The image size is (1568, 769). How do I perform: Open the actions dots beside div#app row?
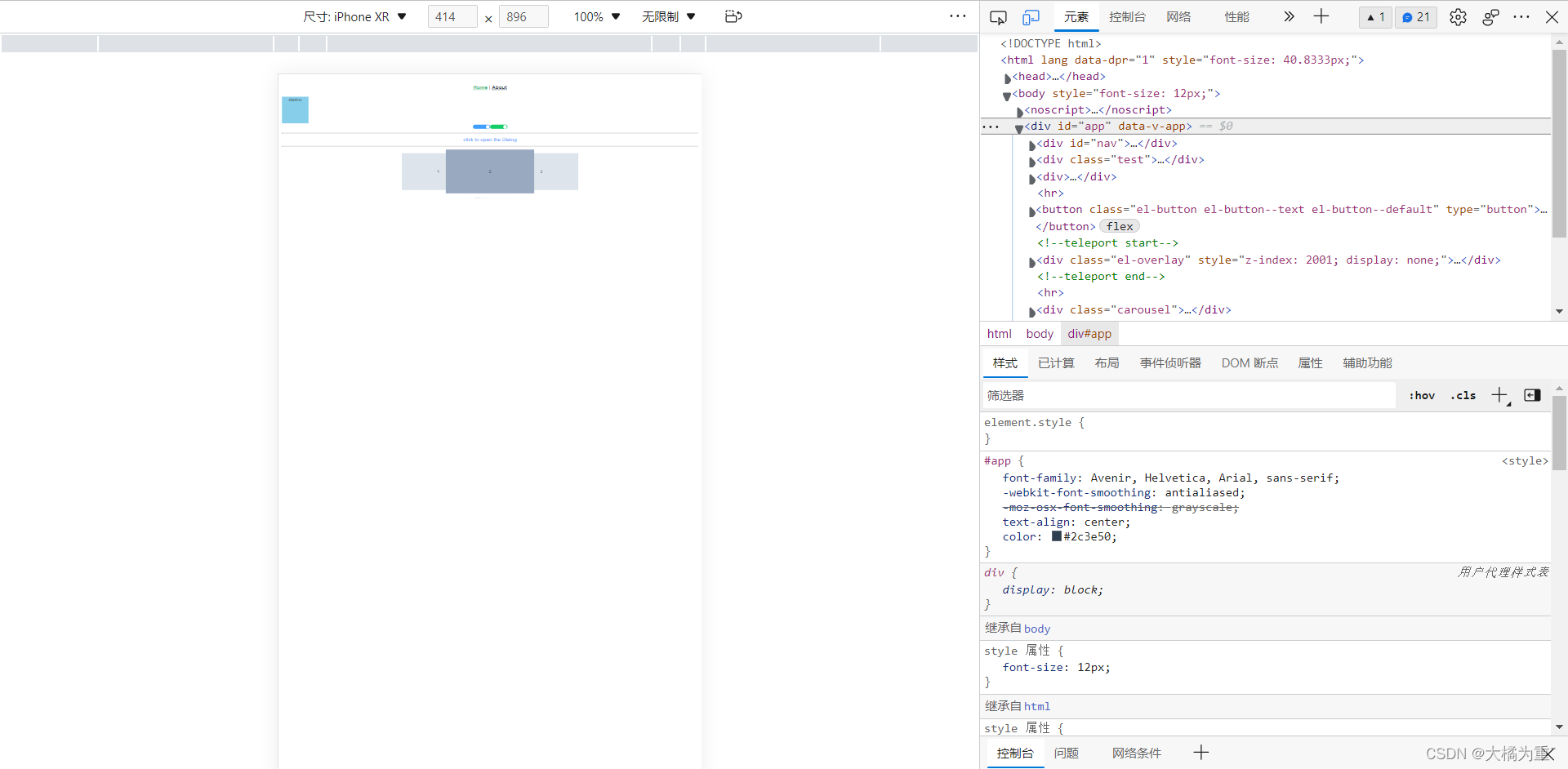[x=991, y=127]
